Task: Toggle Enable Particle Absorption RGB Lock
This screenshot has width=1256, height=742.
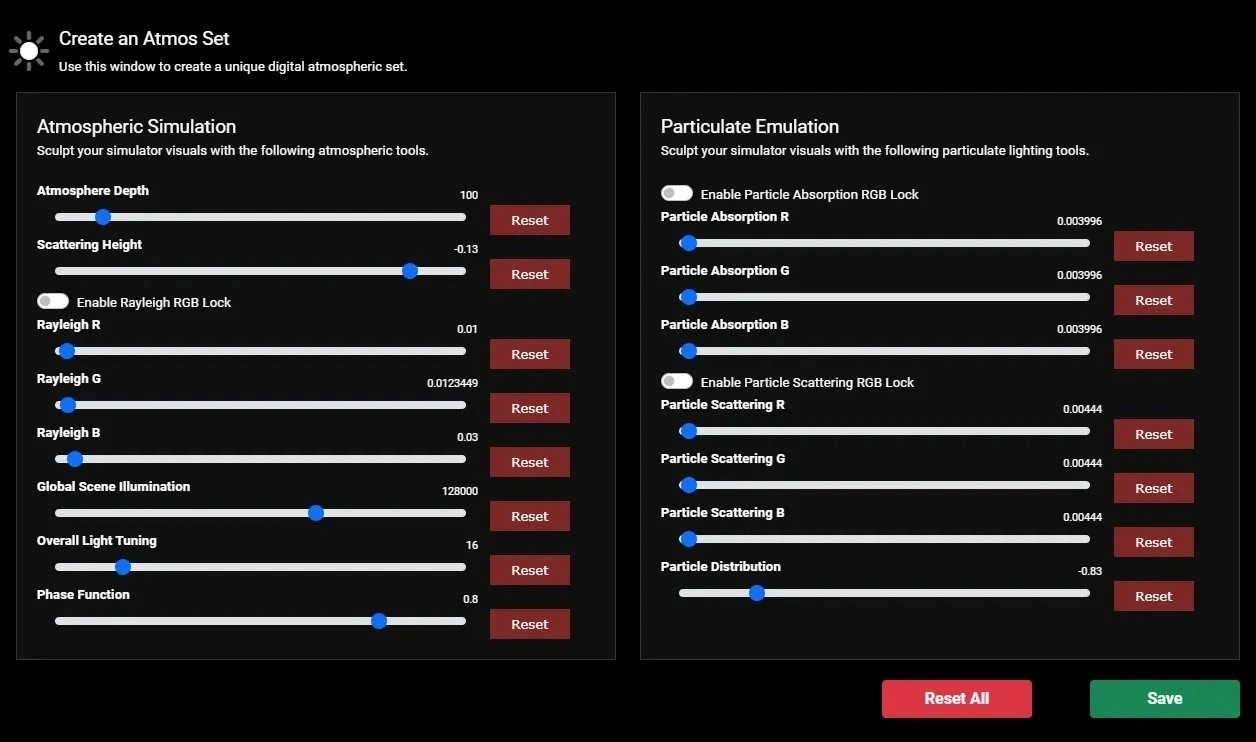Action: coord(677,193)
